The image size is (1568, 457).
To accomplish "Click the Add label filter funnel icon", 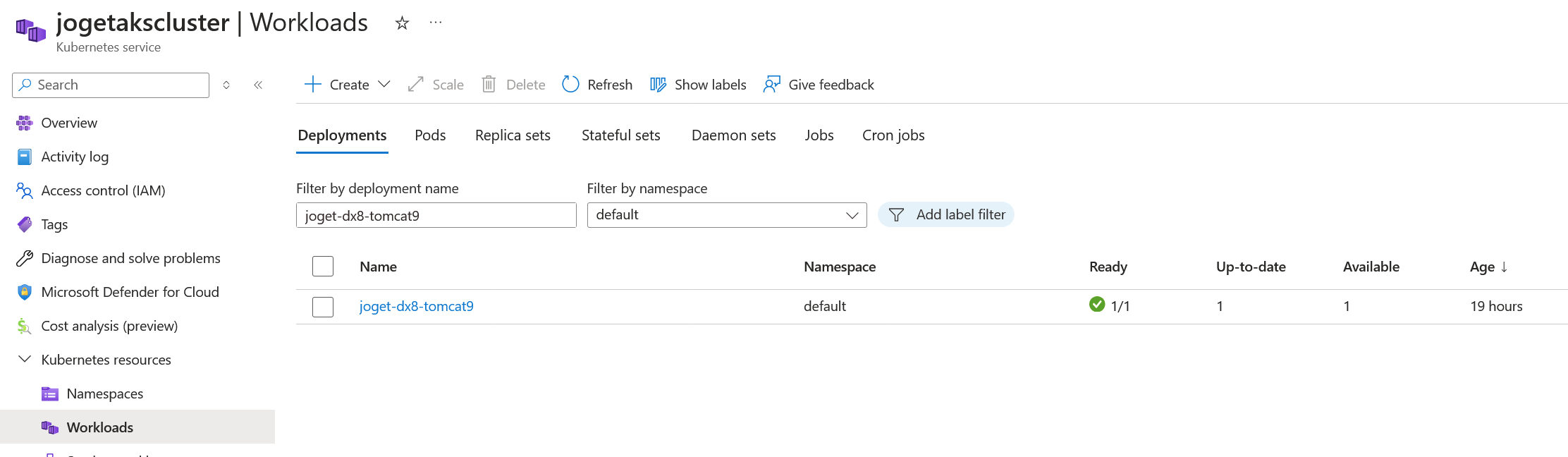I will pyautogui.click(x=896, y=215).
